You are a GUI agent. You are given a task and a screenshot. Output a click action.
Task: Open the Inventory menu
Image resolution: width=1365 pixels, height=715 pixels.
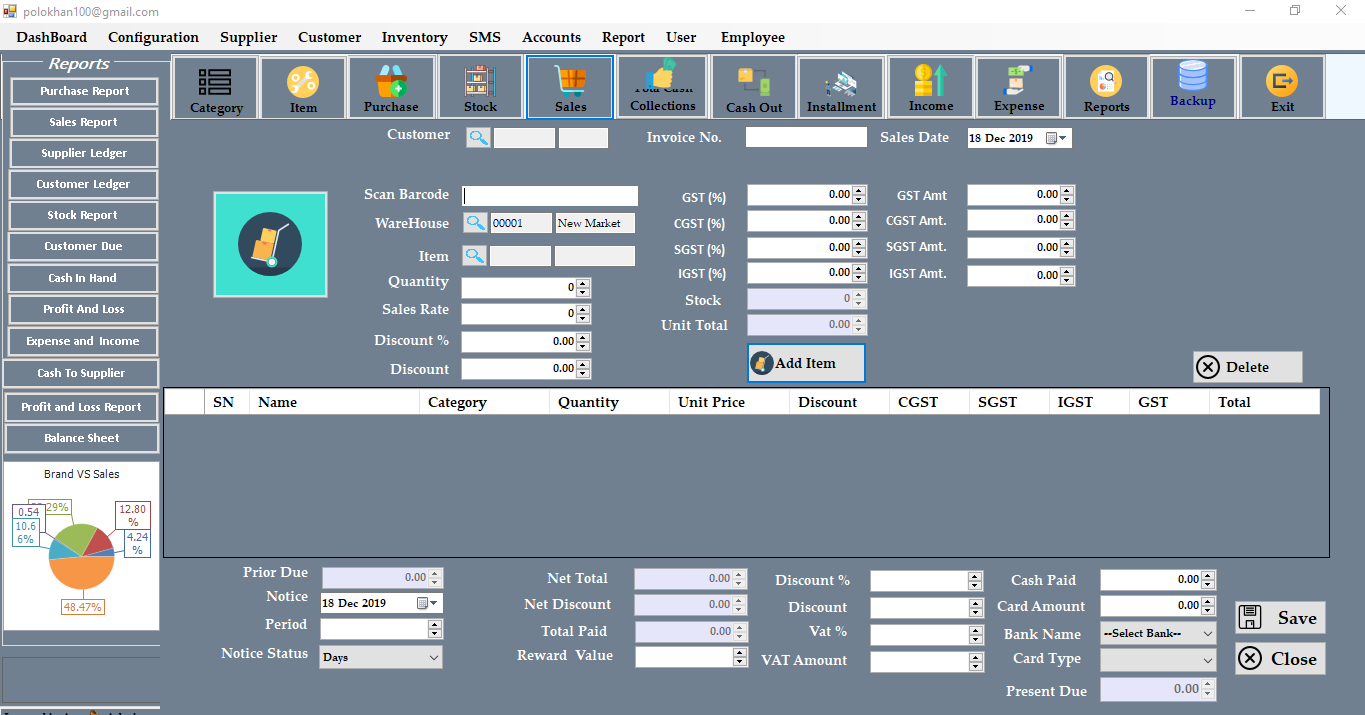[x=414, y=37]
